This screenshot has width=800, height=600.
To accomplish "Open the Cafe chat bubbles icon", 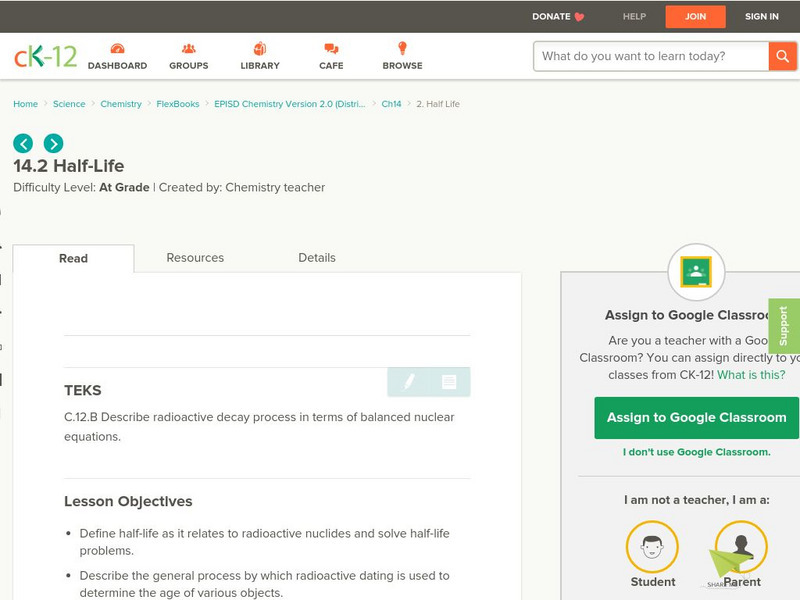I will [331, 49].
